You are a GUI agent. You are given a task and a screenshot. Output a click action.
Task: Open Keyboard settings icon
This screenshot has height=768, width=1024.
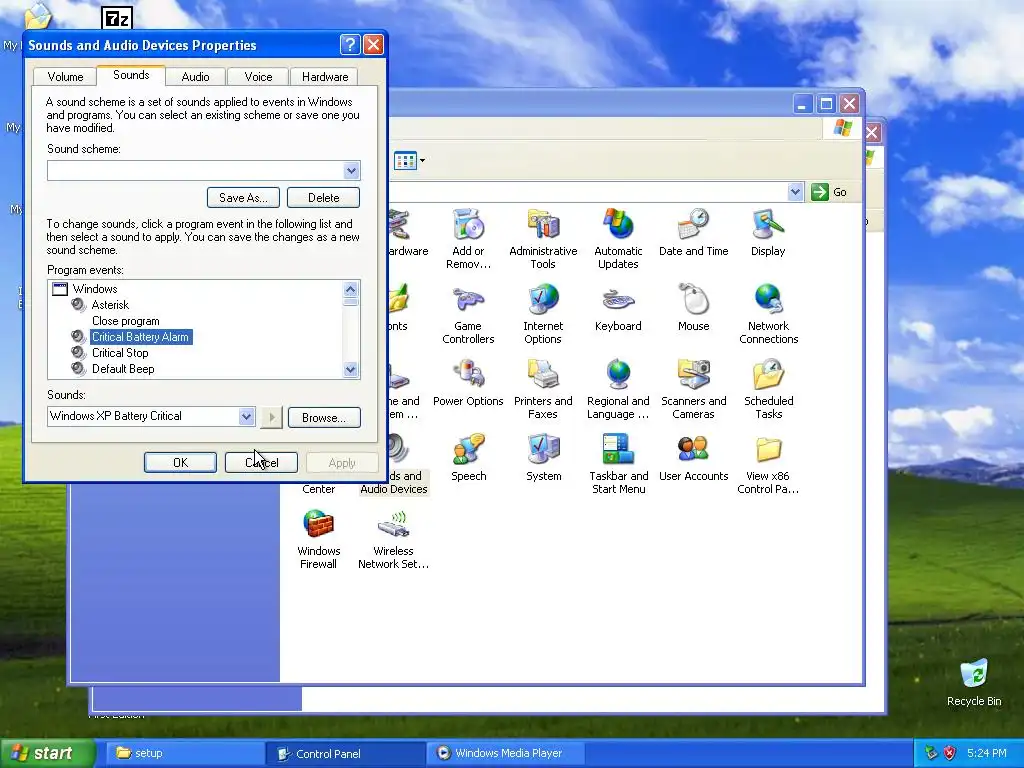[618, 308]
